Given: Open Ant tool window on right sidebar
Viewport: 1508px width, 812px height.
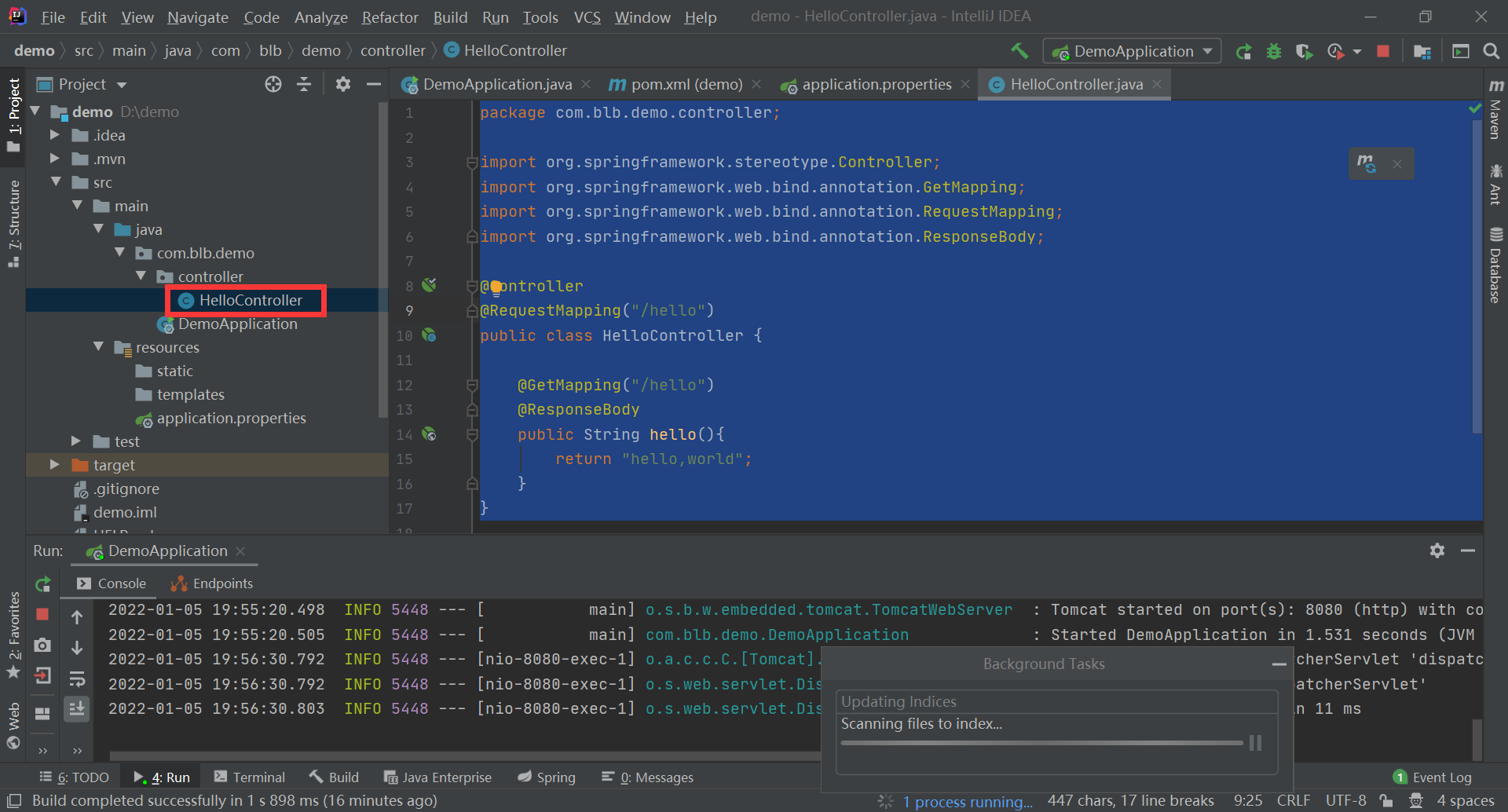Looking at the screenshot, I should (1495, 185).
